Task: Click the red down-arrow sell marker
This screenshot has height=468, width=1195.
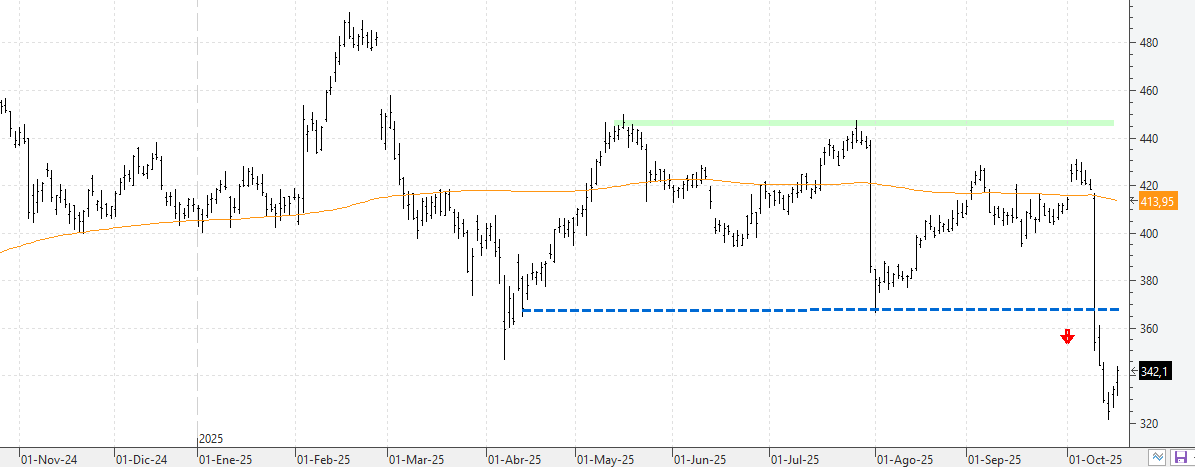Action: coord(1067,337)
